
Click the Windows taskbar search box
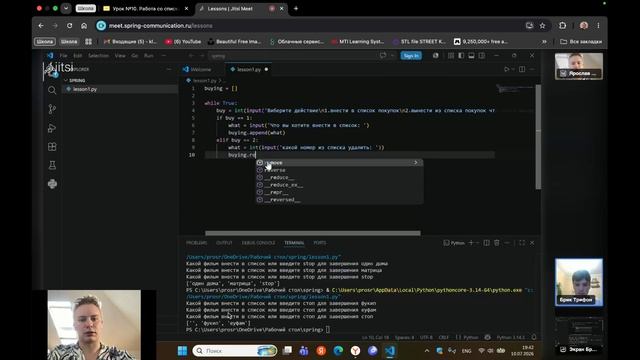[x=234, y=351]
